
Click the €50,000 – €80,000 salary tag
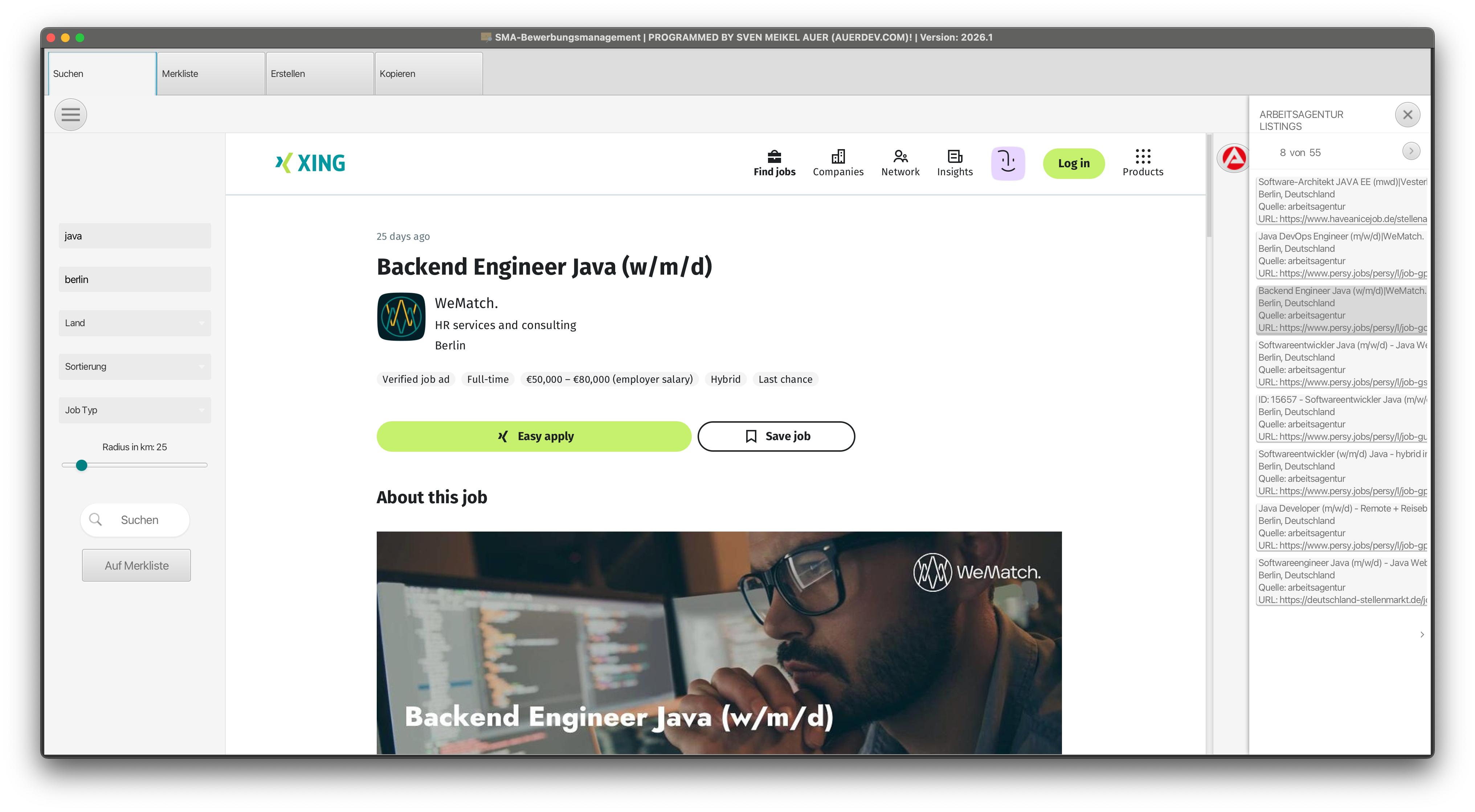click(x=609, y=379)
